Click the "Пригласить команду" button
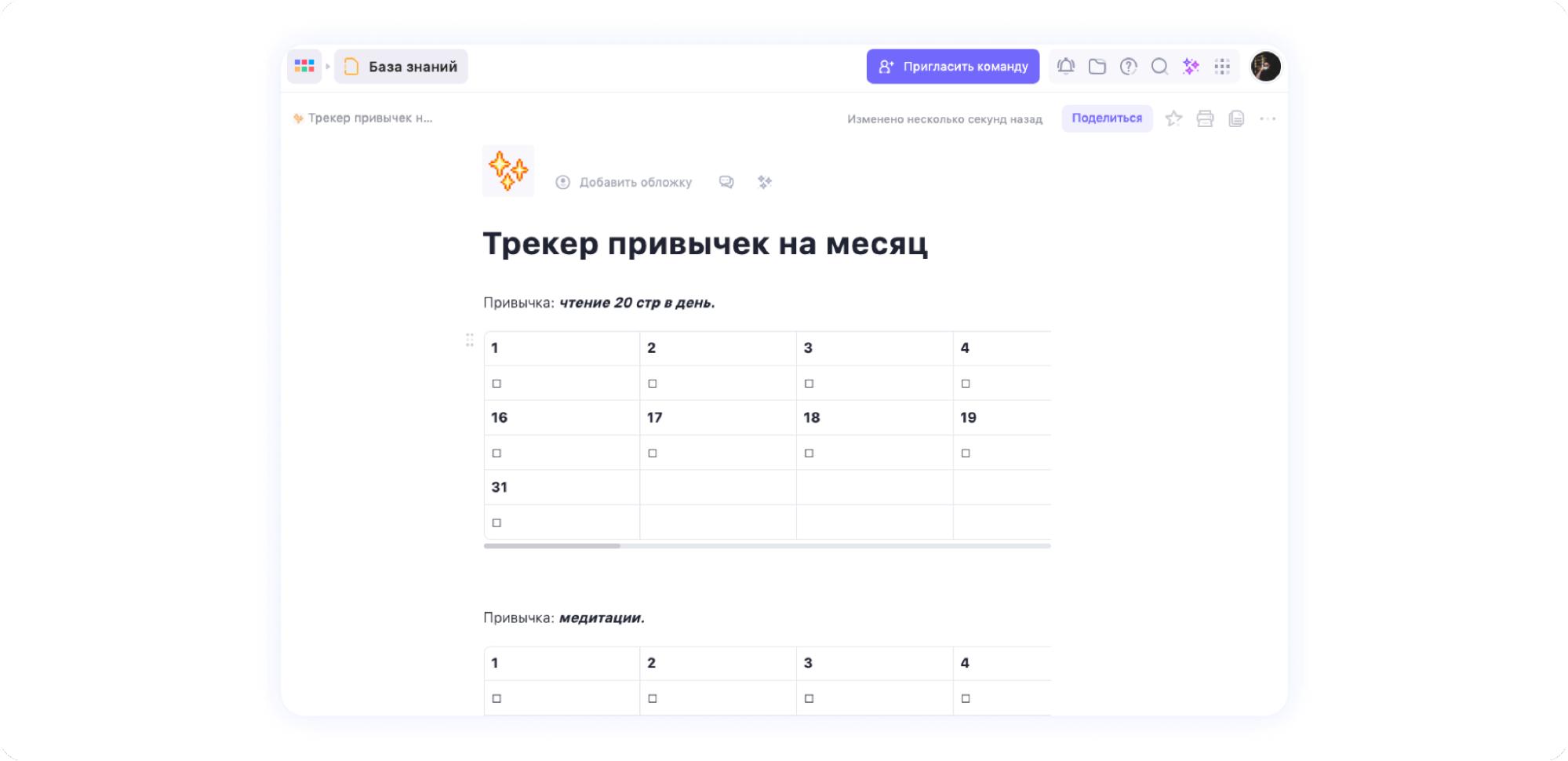This screenshot has height=761, width=1568. coord(952,66)
